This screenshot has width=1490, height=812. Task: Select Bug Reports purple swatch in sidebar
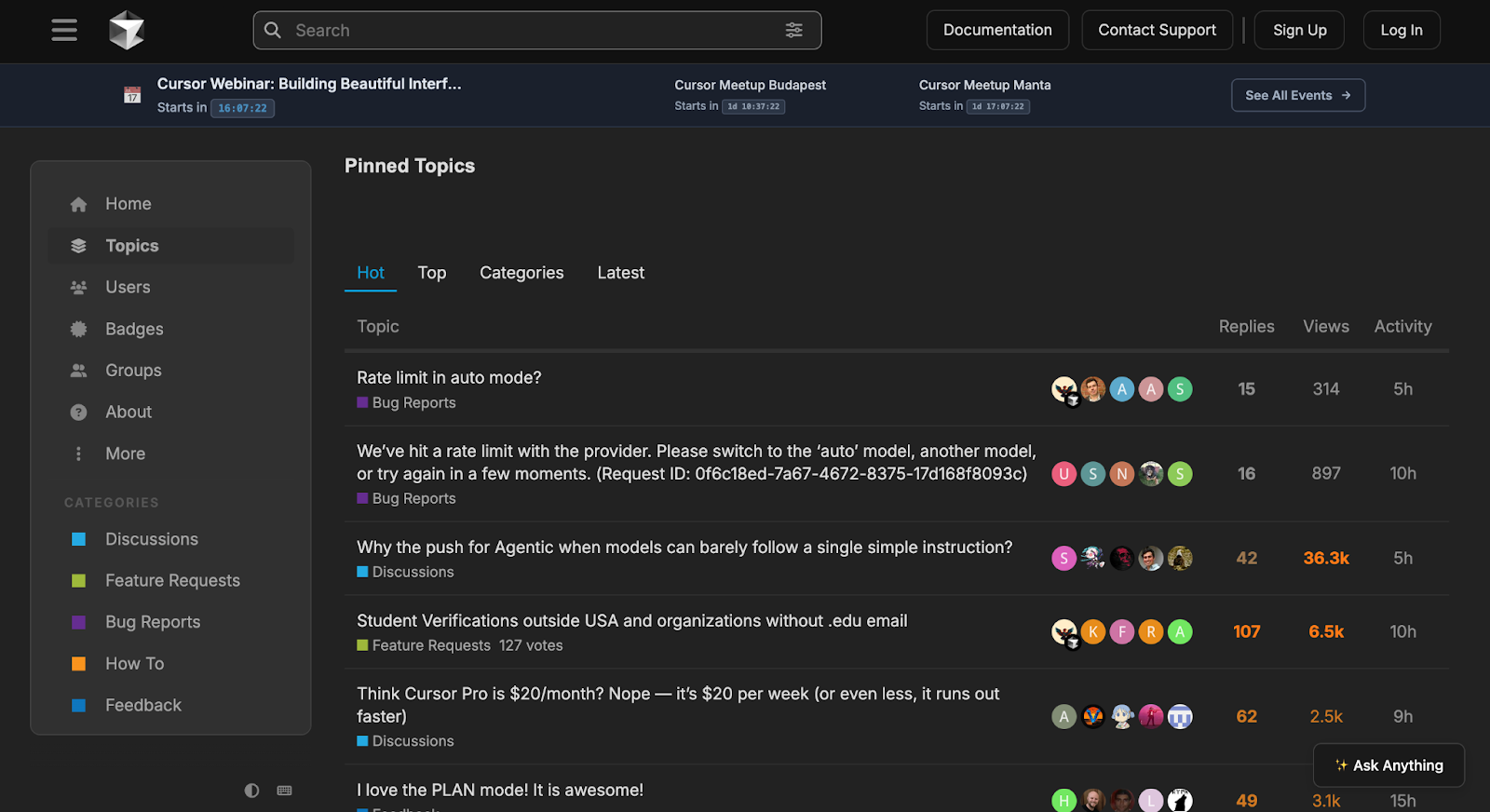[x=79, y=622]
